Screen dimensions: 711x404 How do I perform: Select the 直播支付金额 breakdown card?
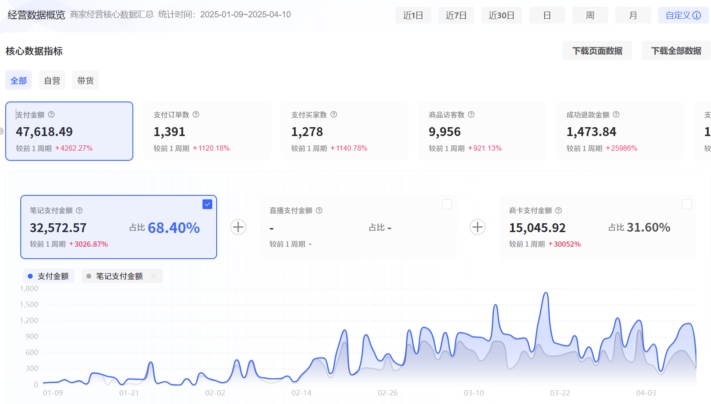pyautogui.click(x=358, y=227)
